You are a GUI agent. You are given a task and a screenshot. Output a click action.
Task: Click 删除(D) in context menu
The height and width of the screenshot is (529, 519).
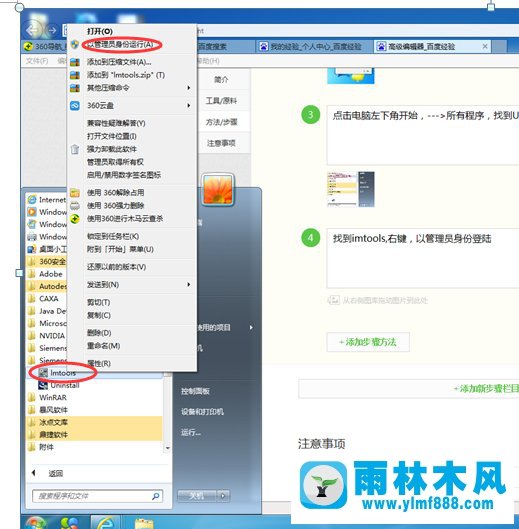[99, 333]
